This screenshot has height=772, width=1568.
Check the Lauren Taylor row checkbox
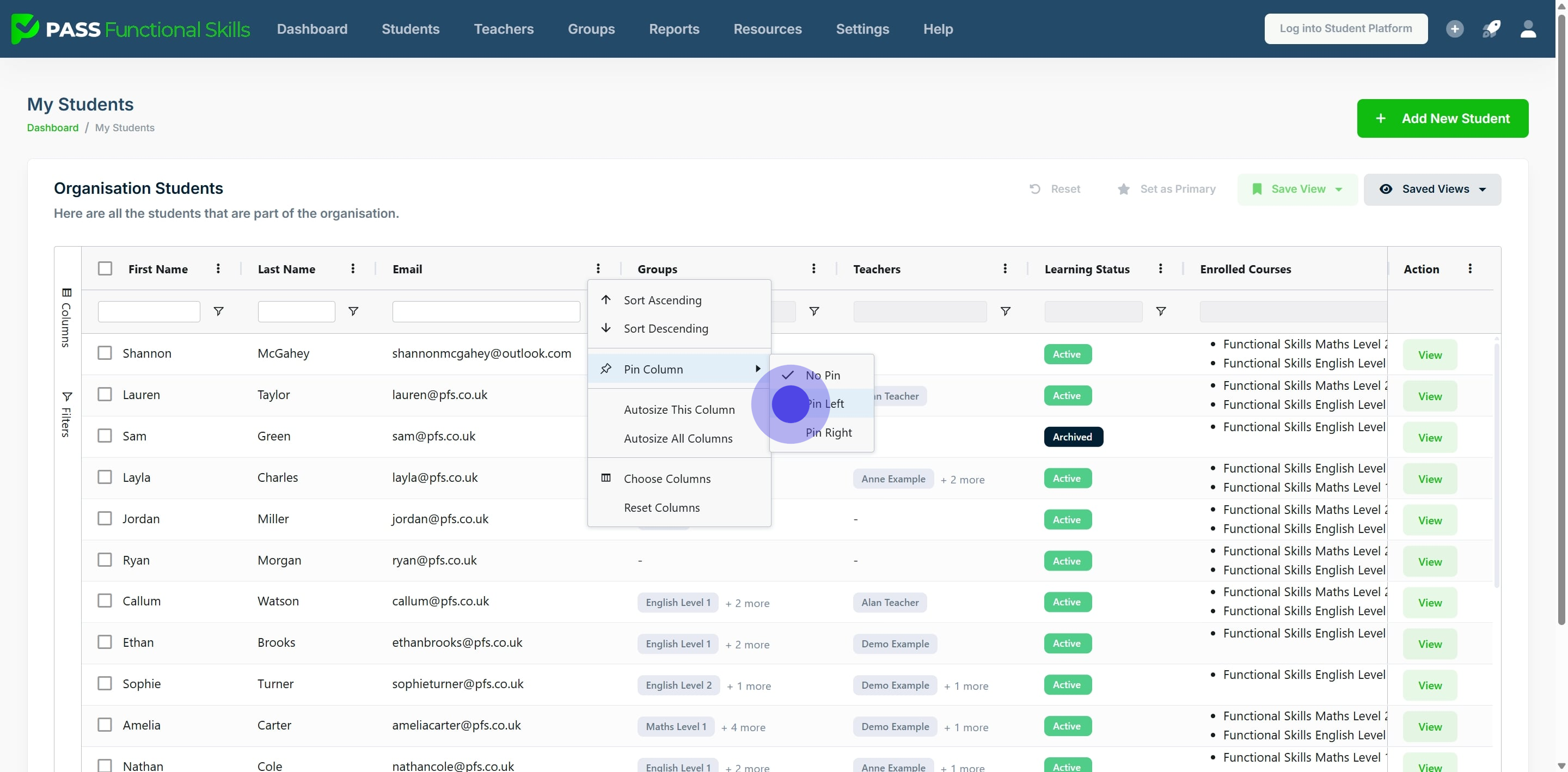105,395
